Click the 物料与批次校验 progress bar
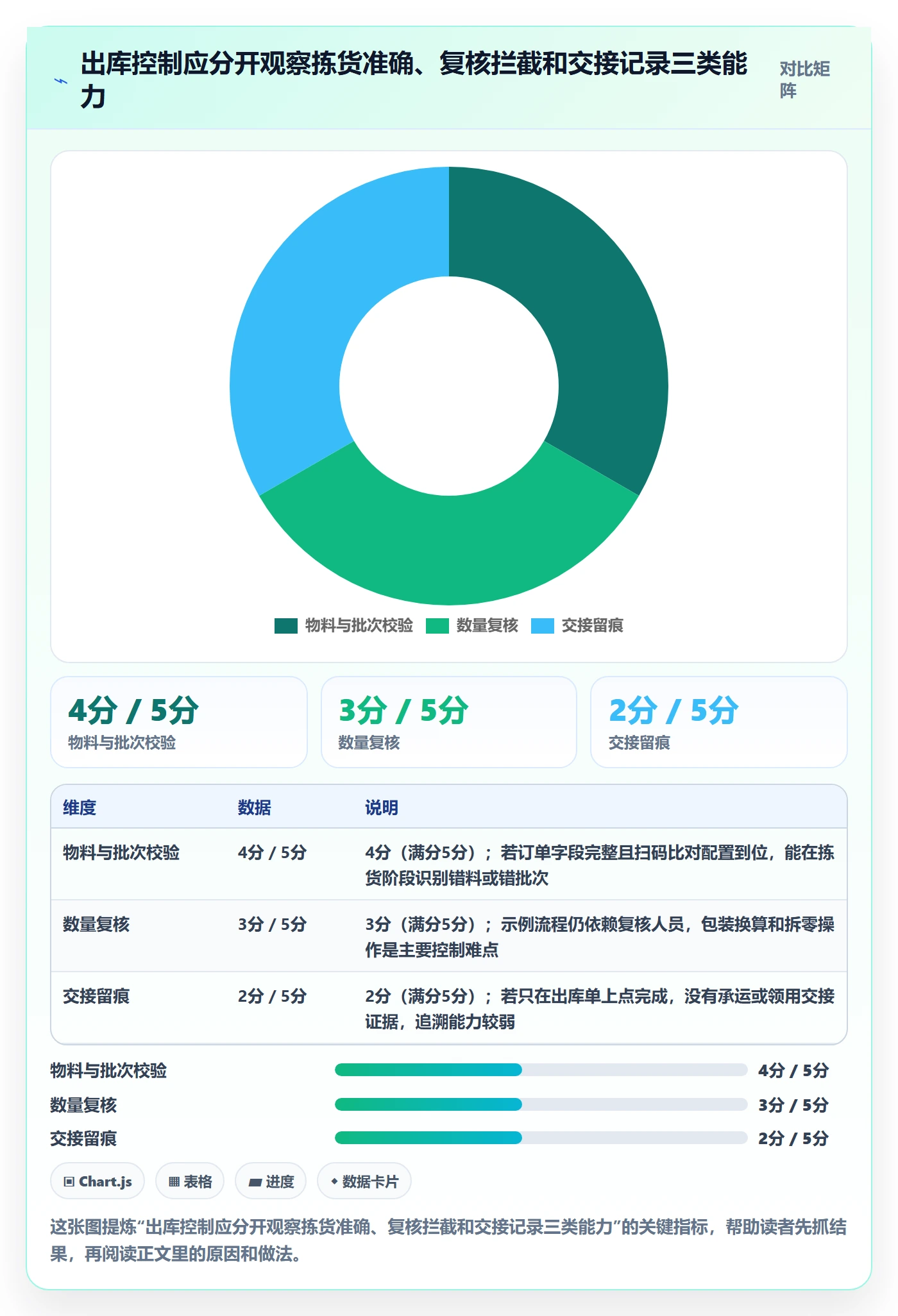Viewport: 898px width, 1316px height. click(541, 1070)
